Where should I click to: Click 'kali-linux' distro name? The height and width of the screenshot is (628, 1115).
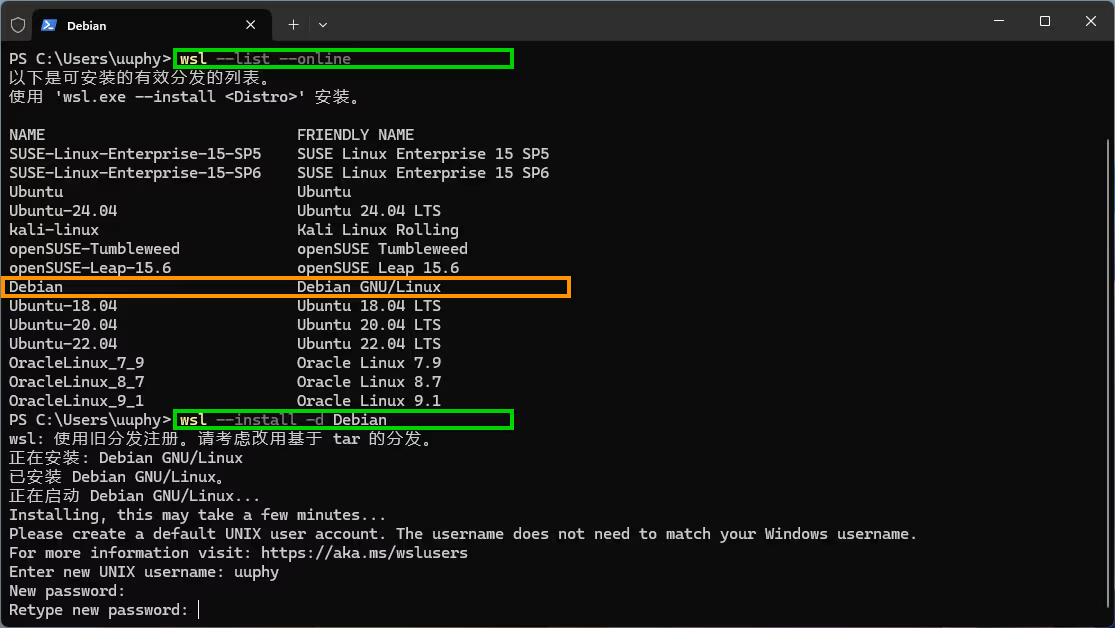54,230
